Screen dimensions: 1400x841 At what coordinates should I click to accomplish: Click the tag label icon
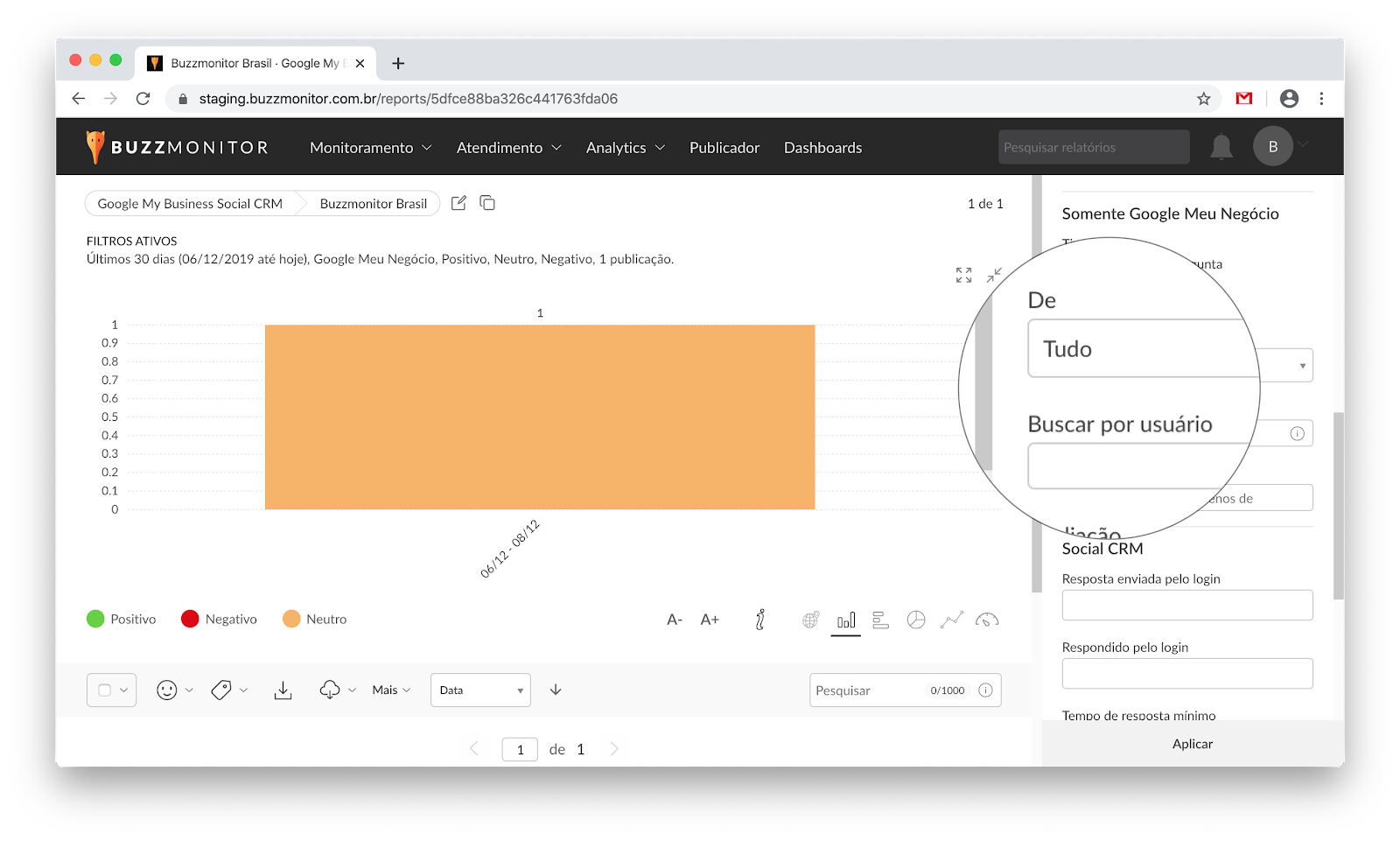pyautogui.click(x=221, y=690)
